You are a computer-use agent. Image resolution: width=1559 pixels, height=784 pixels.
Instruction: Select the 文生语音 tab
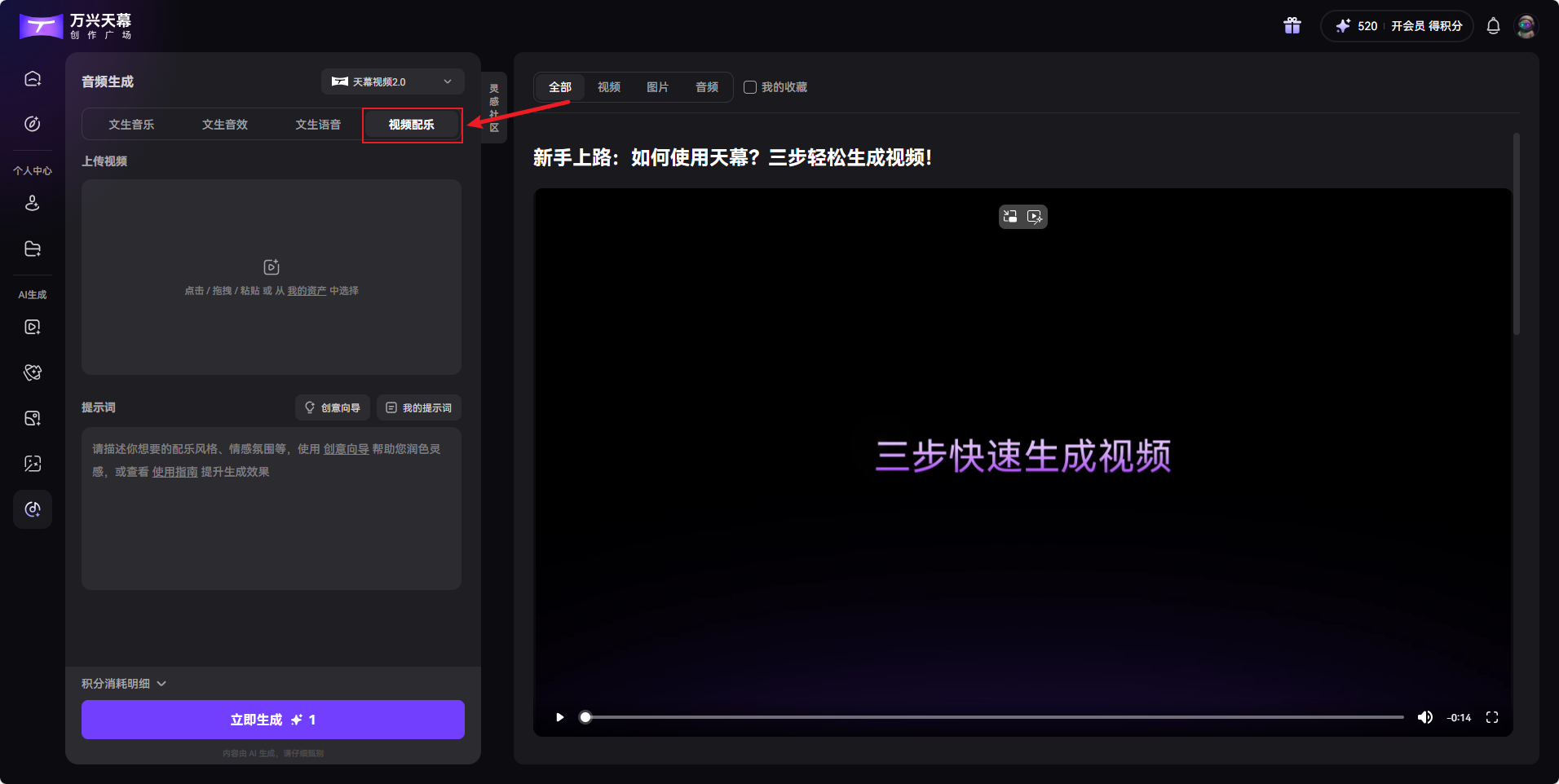[x=318, y=124]
